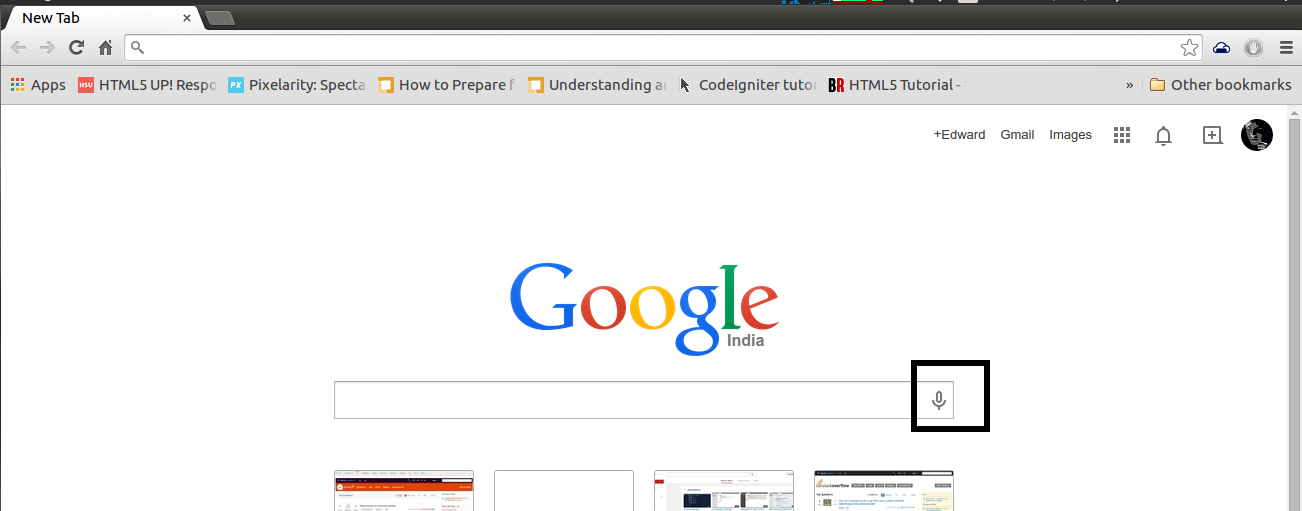Open the account profile picture
This screenshot has height=511, width=1302.
(x=1257, y=135)
